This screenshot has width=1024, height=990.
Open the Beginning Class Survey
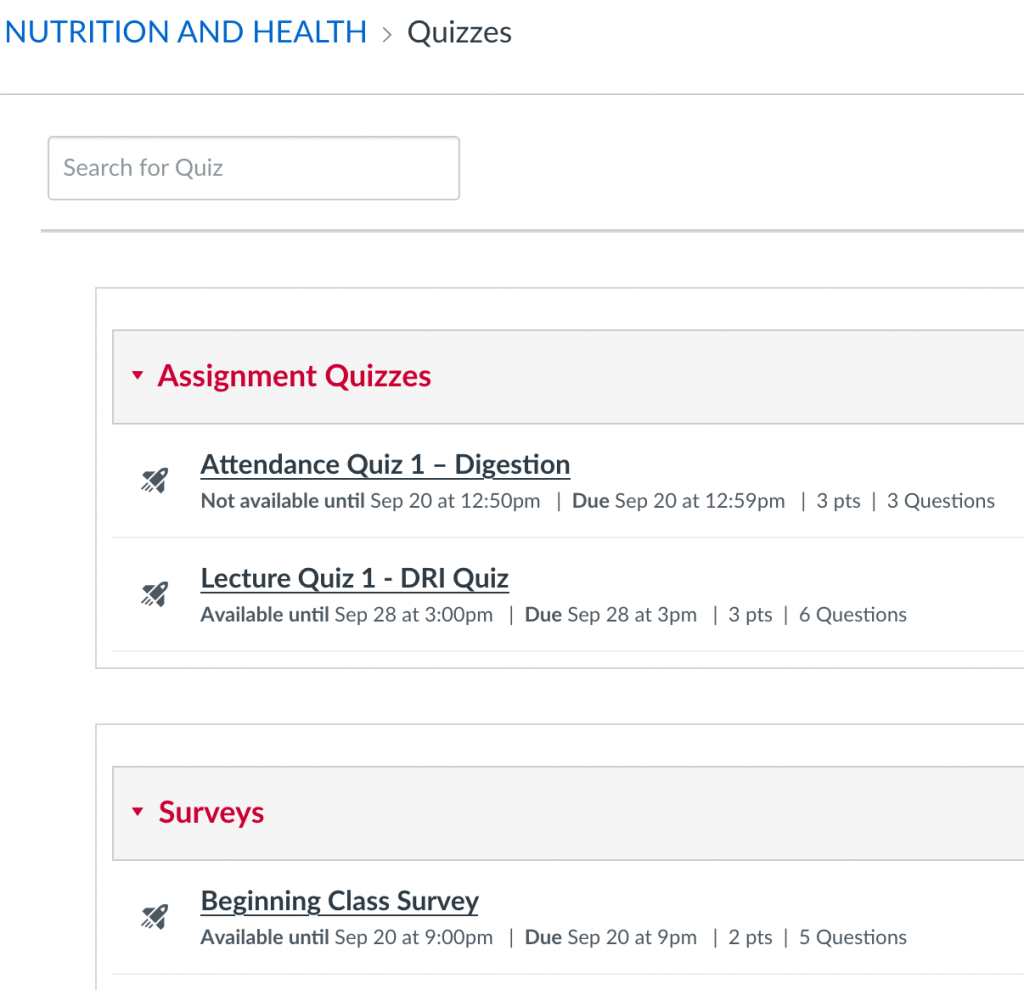339,901
